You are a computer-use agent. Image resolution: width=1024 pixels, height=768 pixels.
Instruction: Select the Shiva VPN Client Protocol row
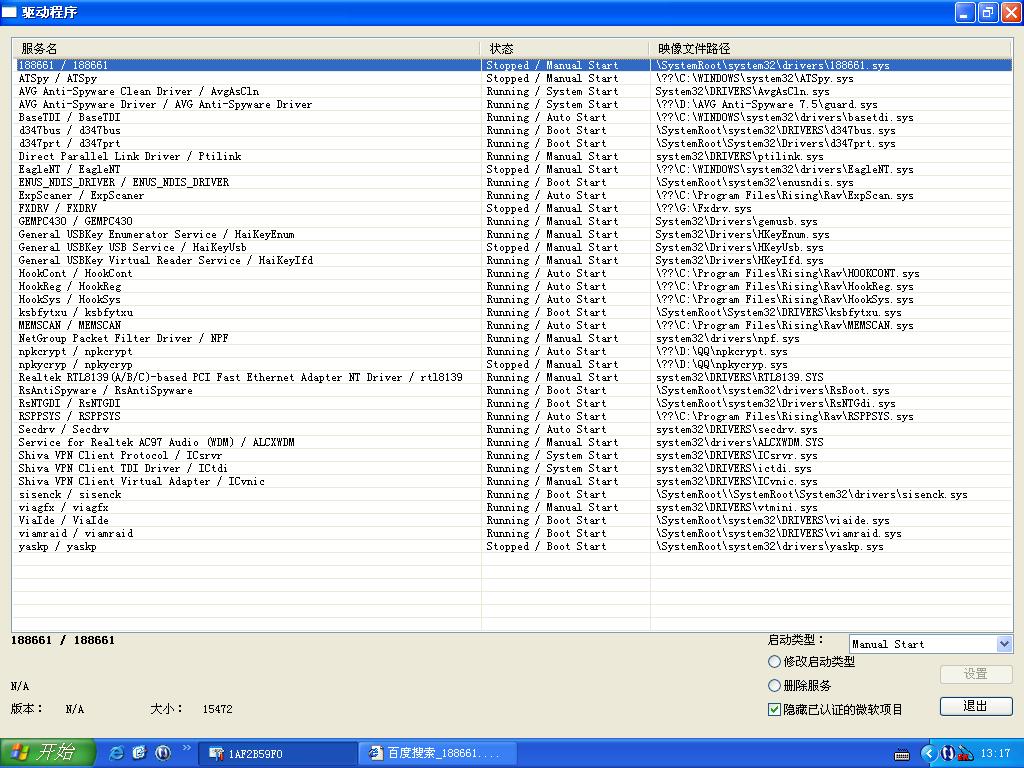pyautogui.click(x=118, y=456)
